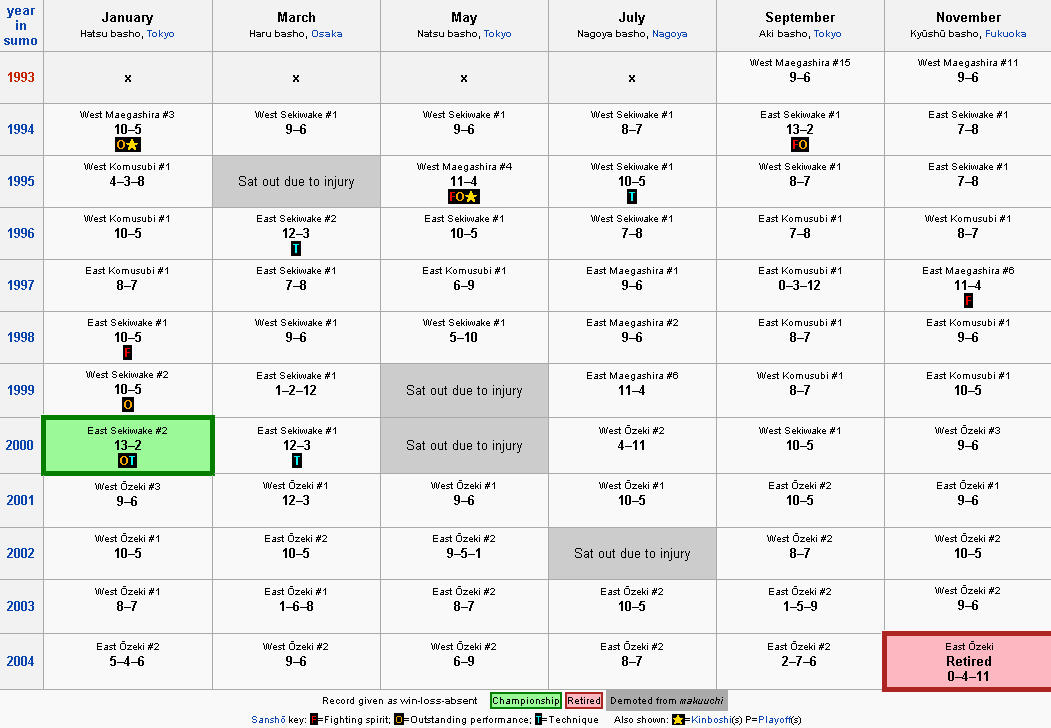1051x728 pixels.
Task: Click the Fighting spirit F badge, November 1997
Action: pyautogui.click(x=968, y=301)
